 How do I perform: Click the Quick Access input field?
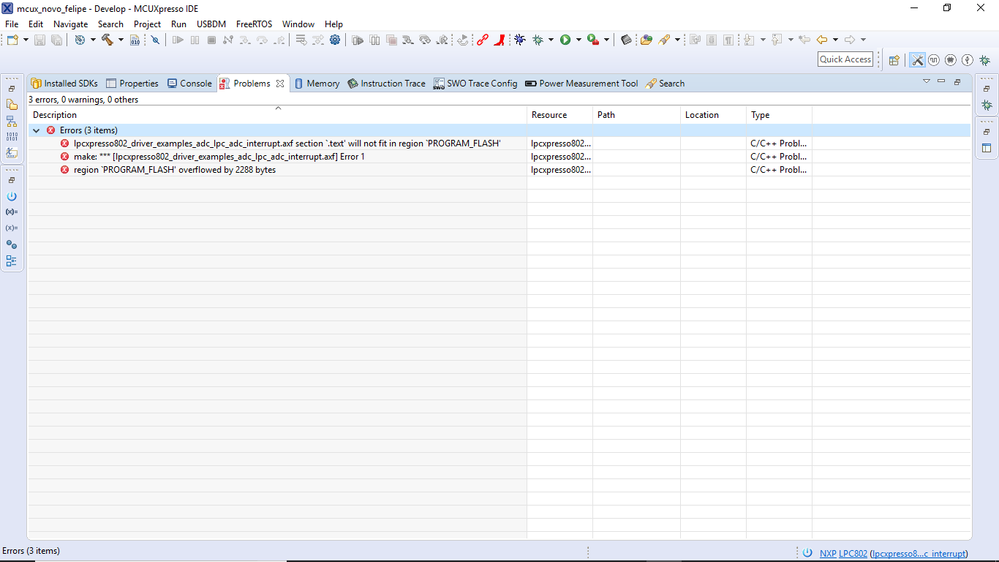[x=845, y=59]
